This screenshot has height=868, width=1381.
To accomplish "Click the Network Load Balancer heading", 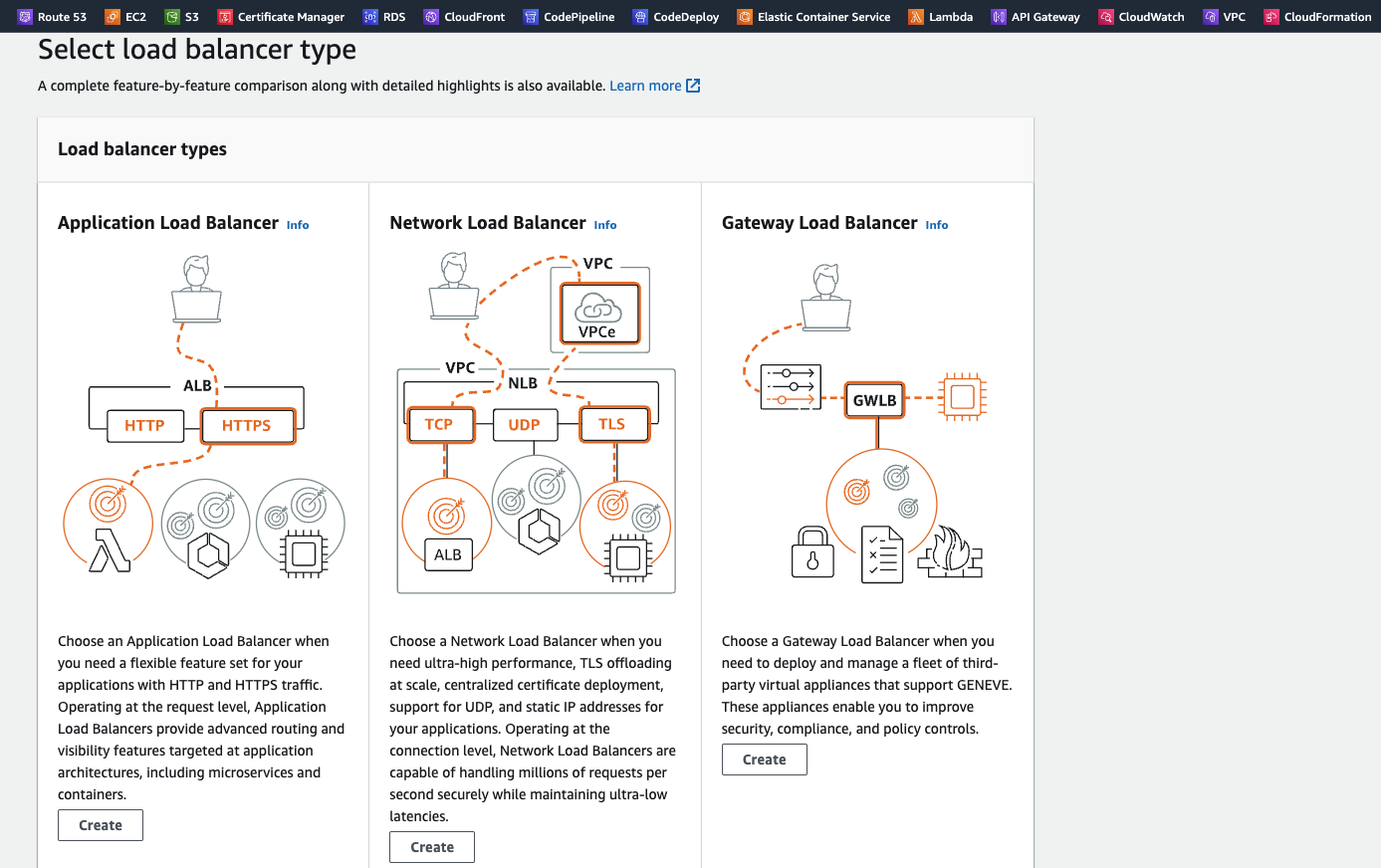I will [488, 223].
